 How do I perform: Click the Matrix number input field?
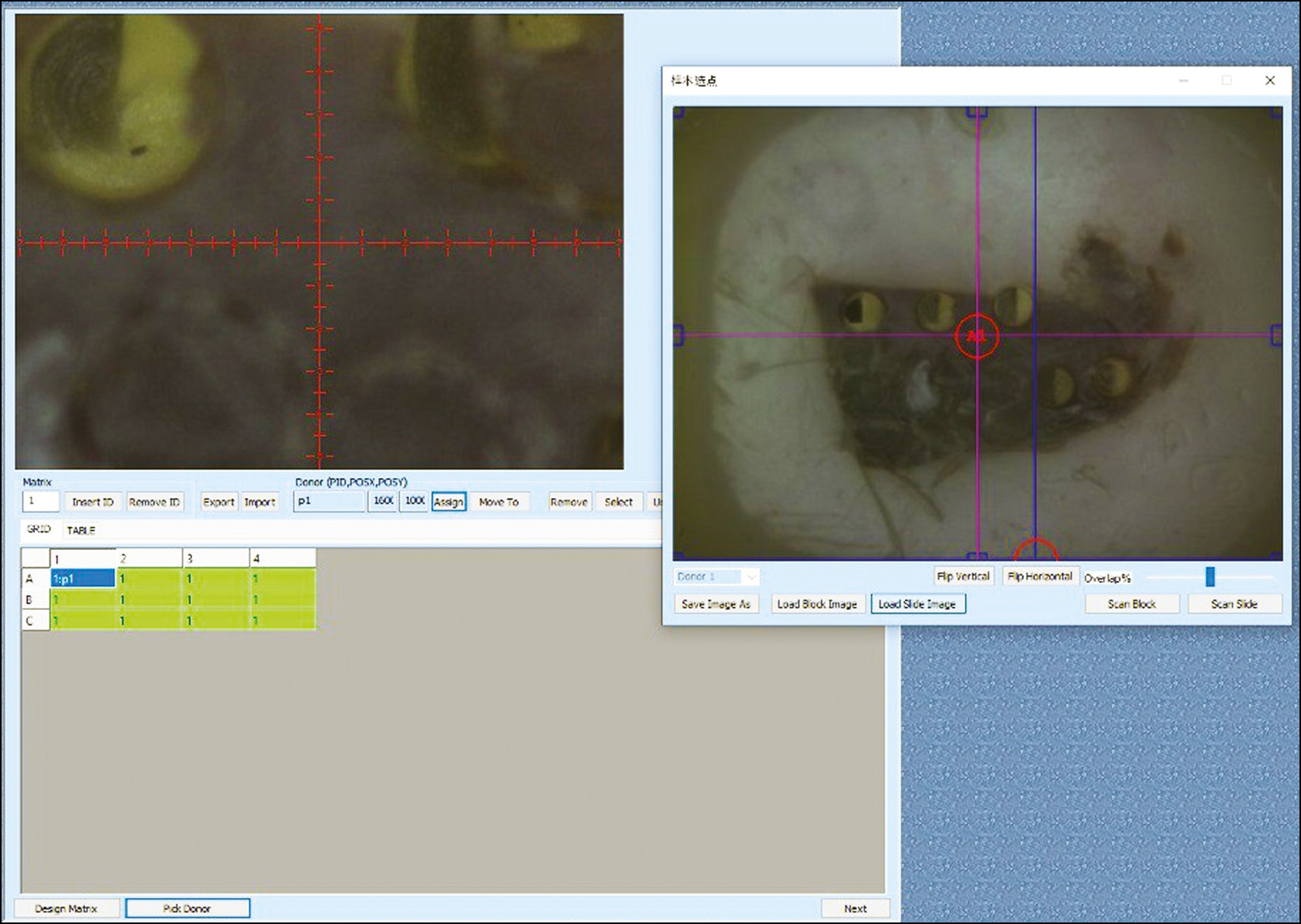tap(41, 501)
